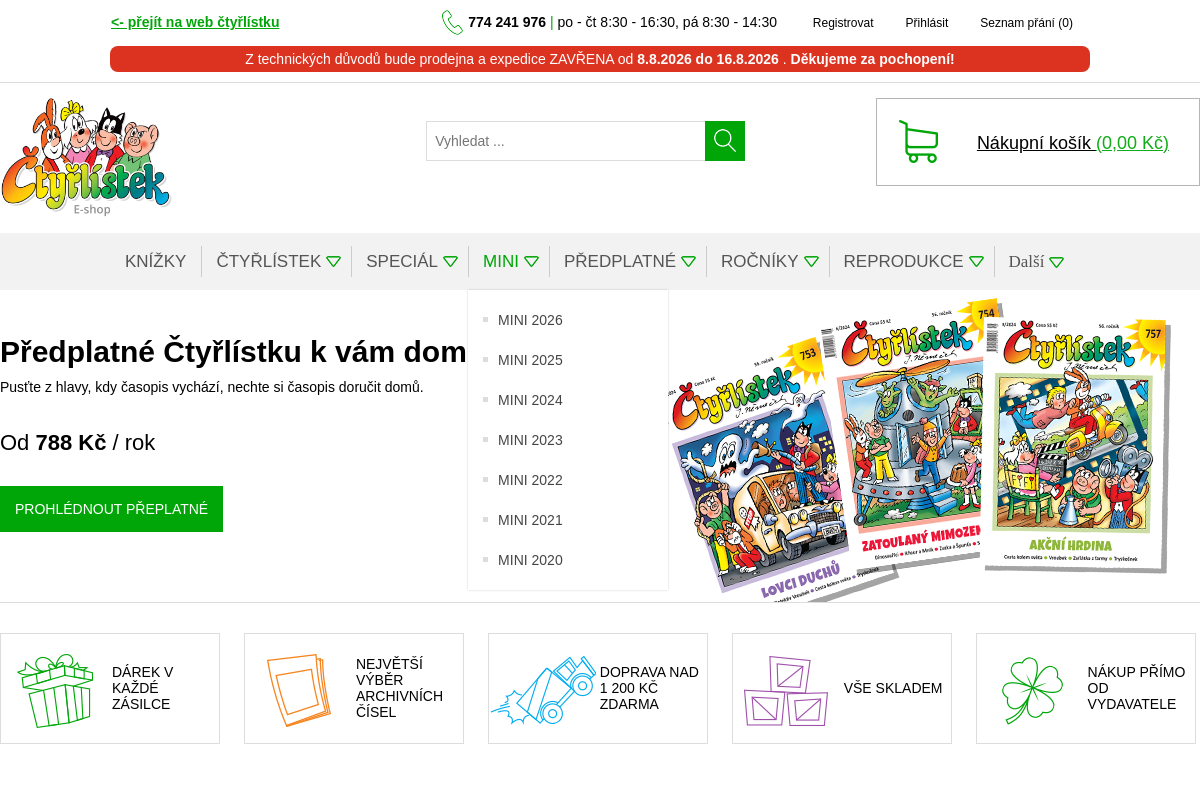Viewport: 1200px width, 800px height.
Task: Follow the přejít na web čtyřlístku link
Action: 195,22
